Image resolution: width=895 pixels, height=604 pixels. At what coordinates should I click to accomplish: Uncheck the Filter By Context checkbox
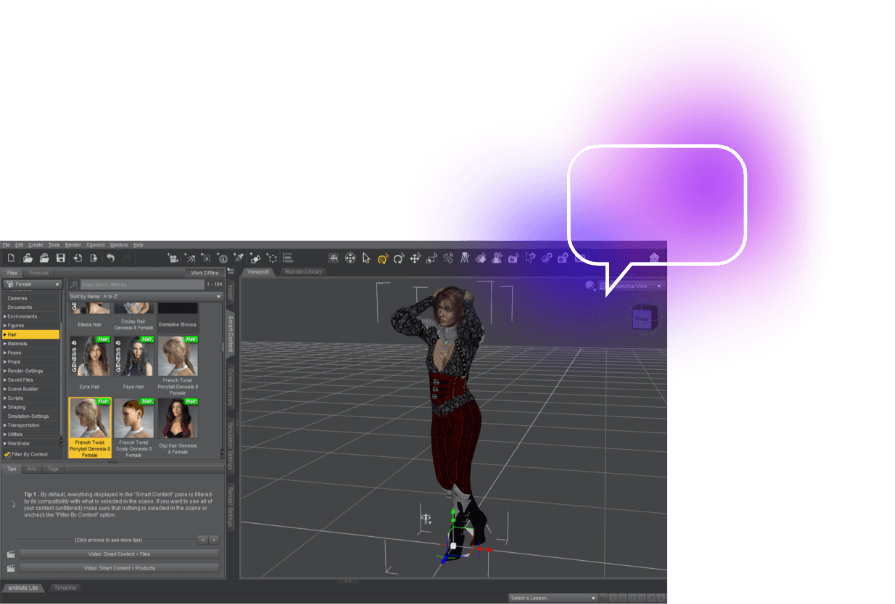[7, 454]
